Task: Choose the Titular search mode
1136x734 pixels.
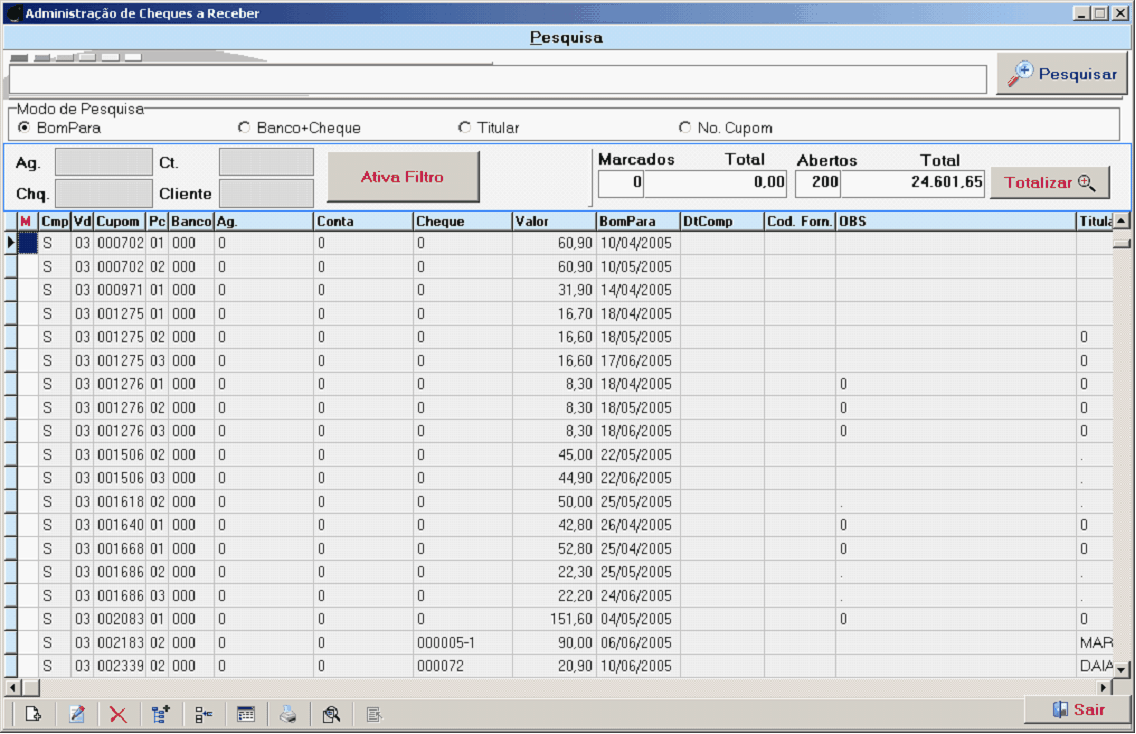Action: point(464,128)
